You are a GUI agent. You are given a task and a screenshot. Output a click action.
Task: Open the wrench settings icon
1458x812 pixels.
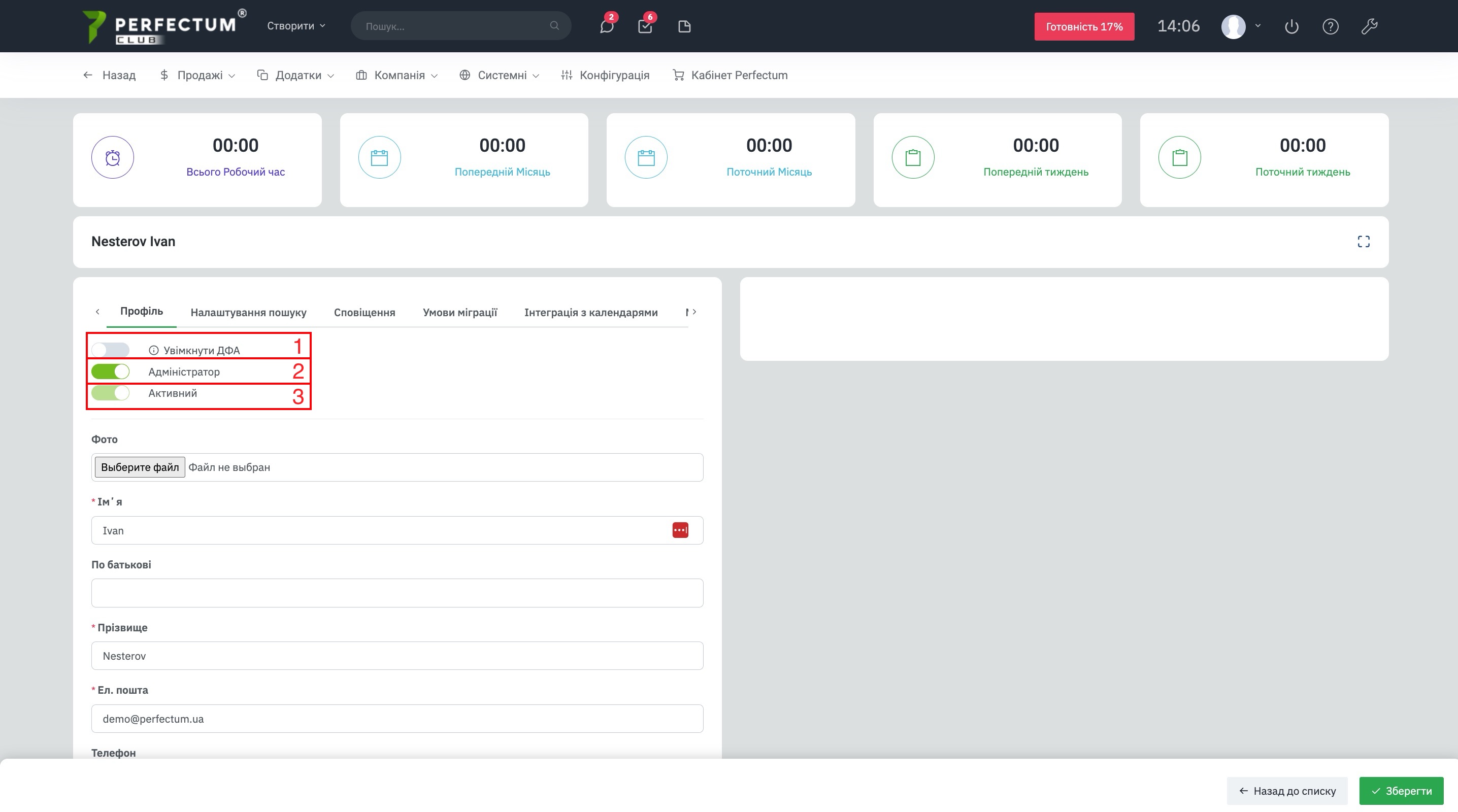pyautogui.click(x=1369, y=26)
